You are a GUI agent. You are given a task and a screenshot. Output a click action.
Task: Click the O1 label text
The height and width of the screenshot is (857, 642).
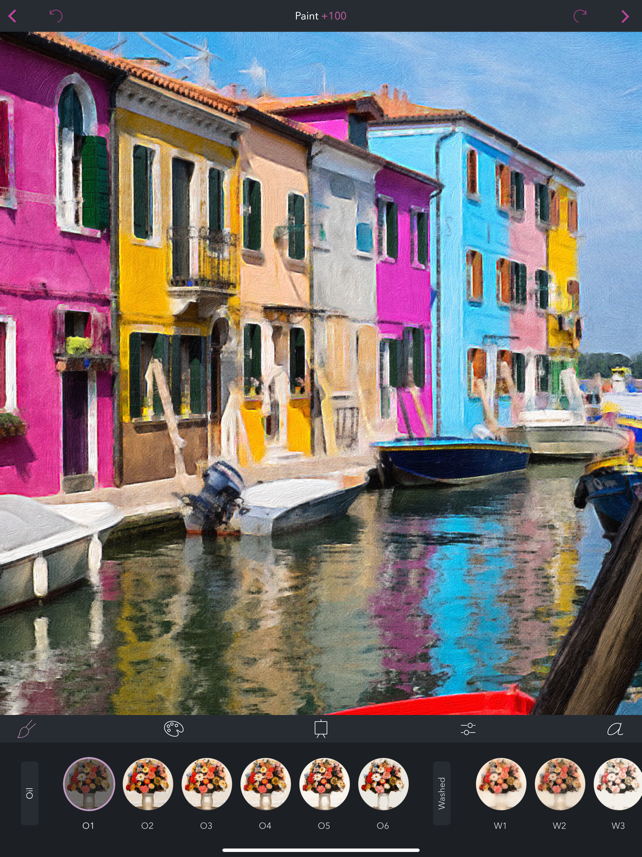point(89,825)
